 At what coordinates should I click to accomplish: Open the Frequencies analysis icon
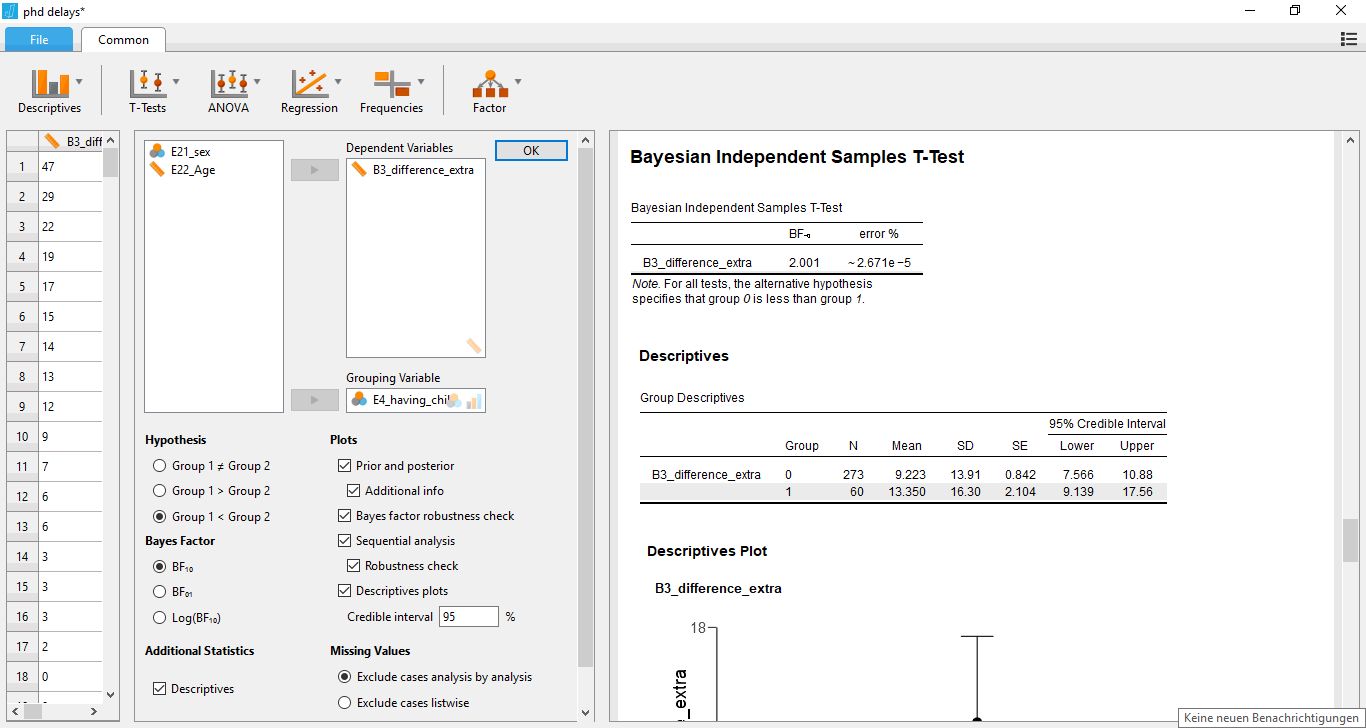click(391, 83)
